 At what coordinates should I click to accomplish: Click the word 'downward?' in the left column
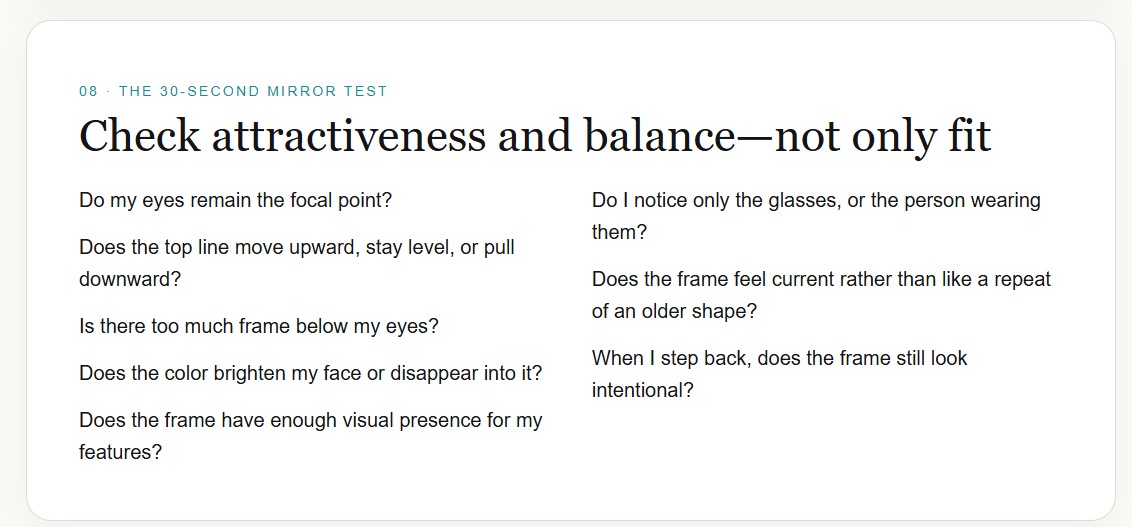[x=130, y=279]
